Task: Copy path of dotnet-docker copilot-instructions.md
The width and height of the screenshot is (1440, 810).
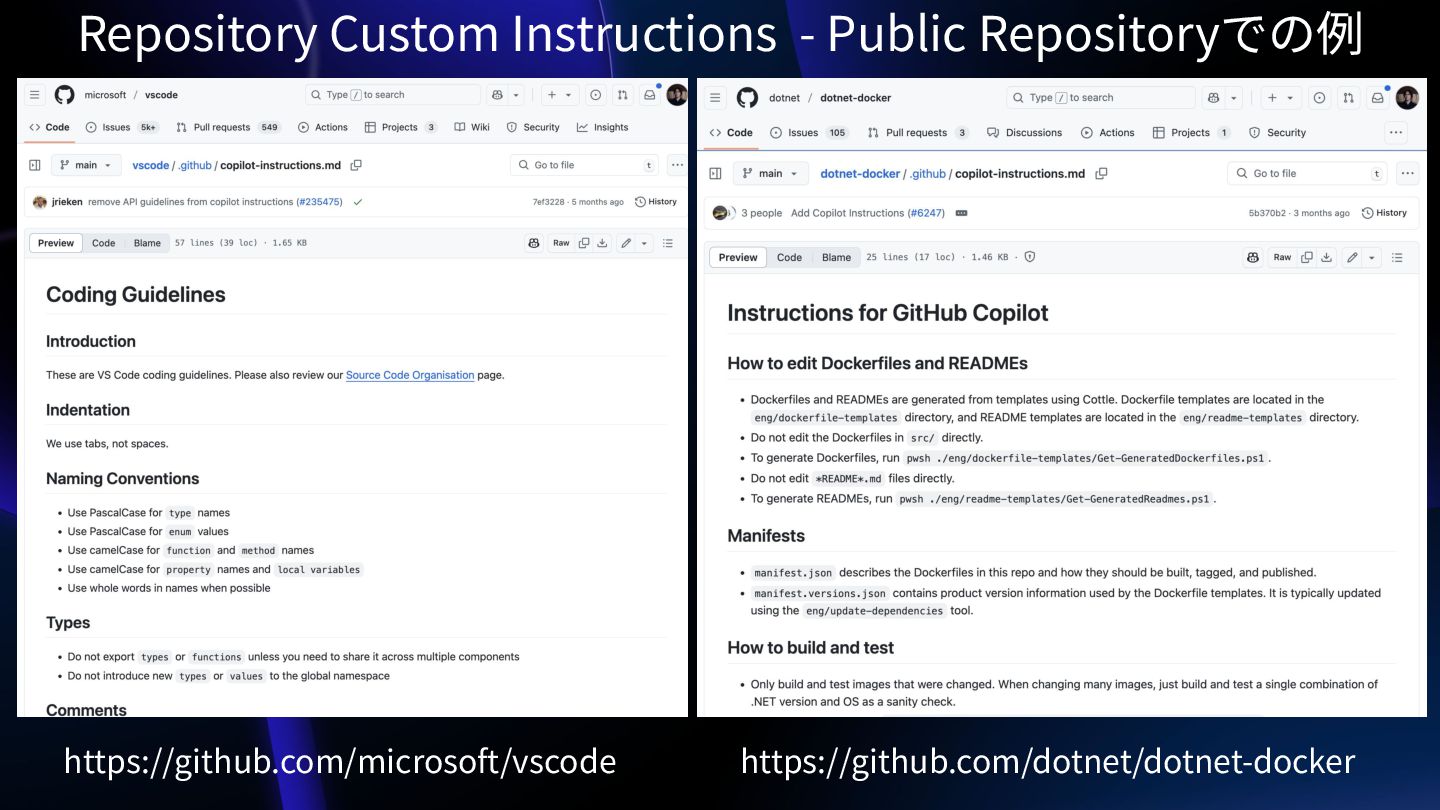Action: point(1101,173)
